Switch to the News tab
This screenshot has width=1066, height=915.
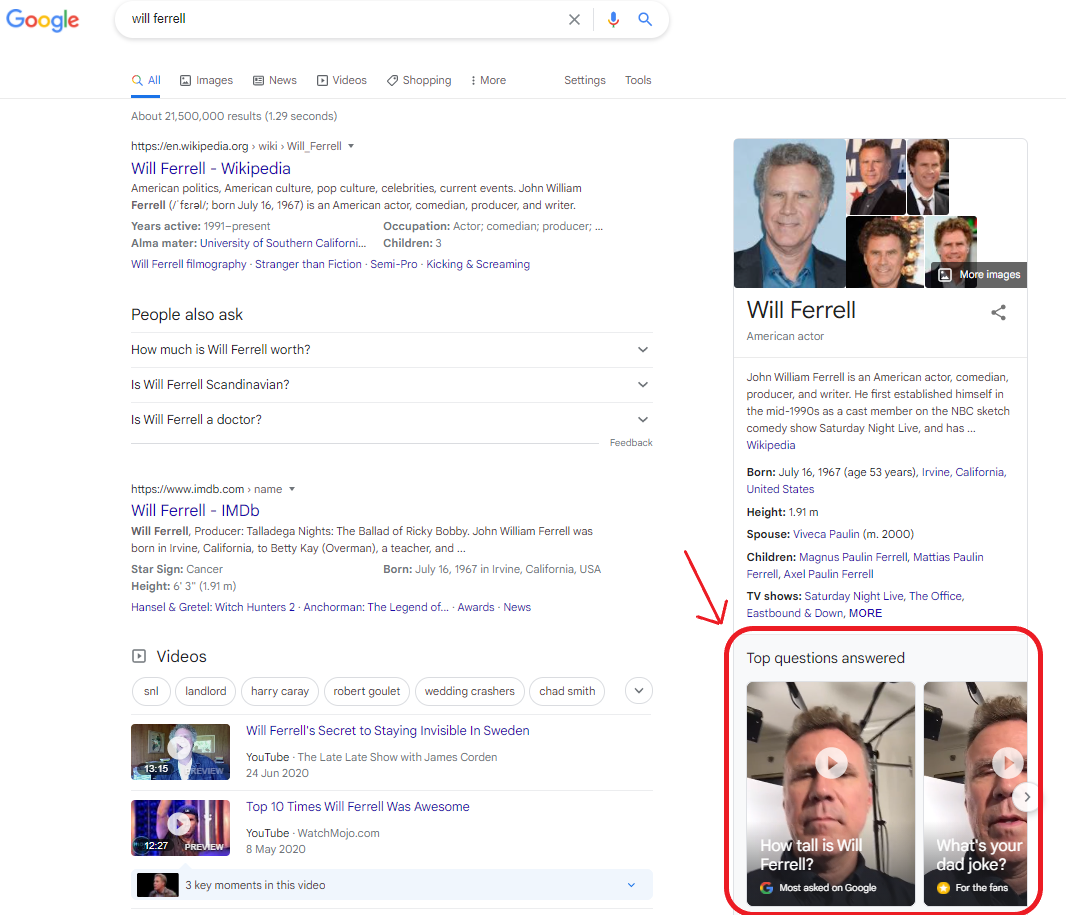coord(275,80)
